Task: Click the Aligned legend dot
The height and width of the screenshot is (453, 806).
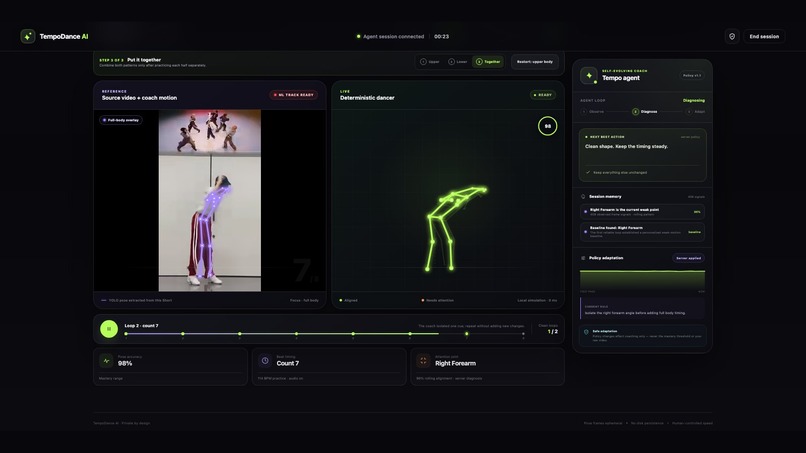Action: coord(340,300)
